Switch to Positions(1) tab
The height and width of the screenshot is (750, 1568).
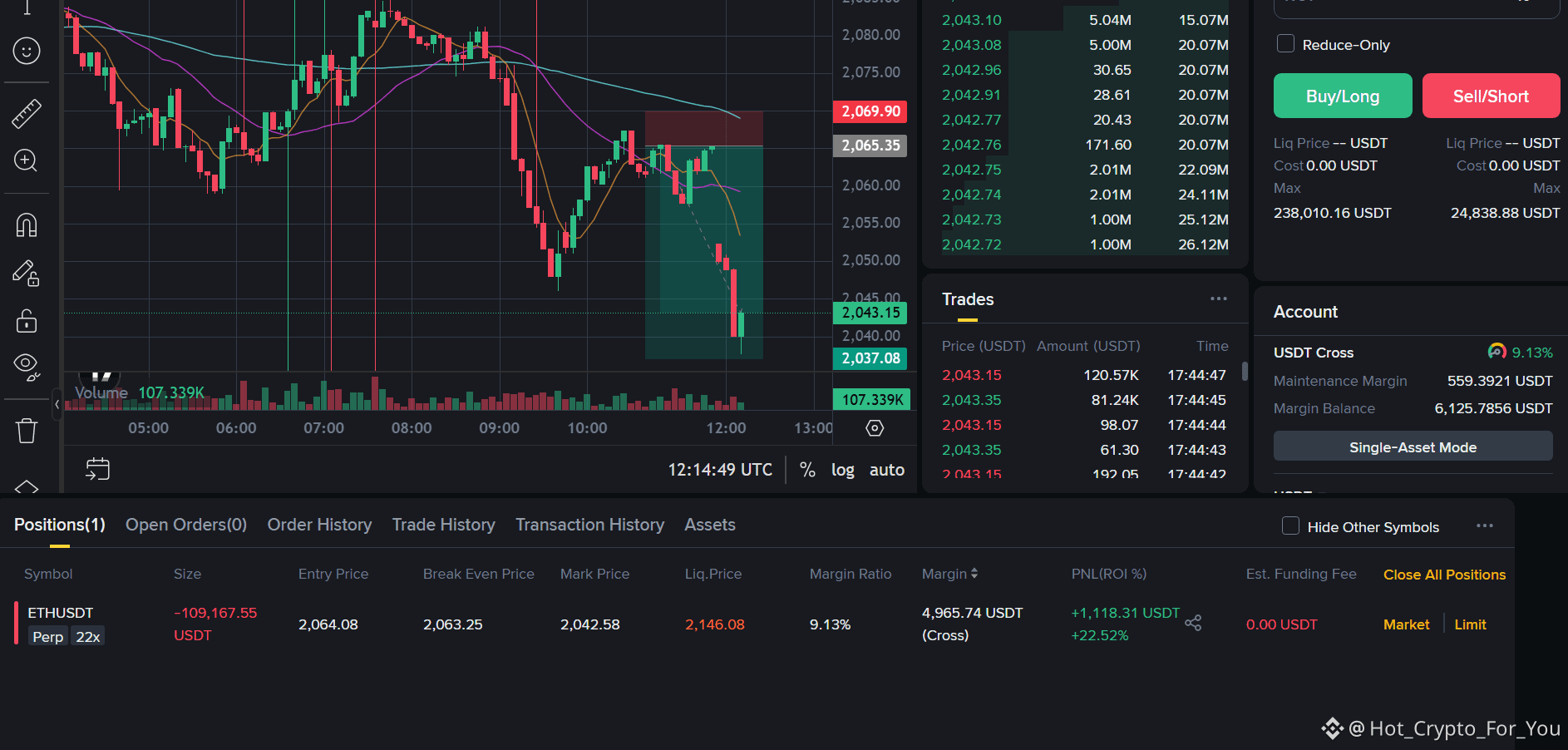60,525
